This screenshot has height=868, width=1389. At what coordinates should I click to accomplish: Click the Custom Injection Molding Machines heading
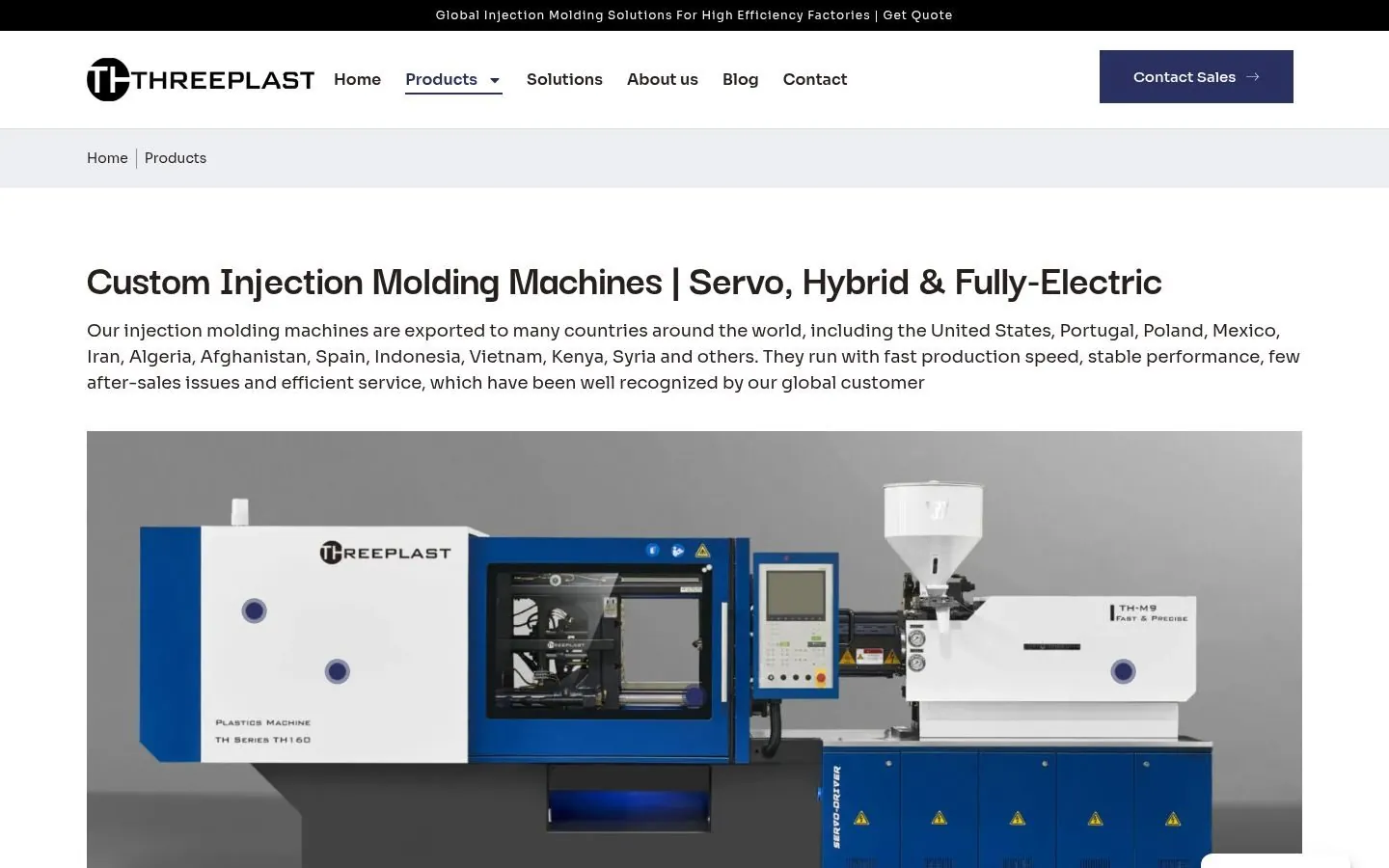point(624,283)
